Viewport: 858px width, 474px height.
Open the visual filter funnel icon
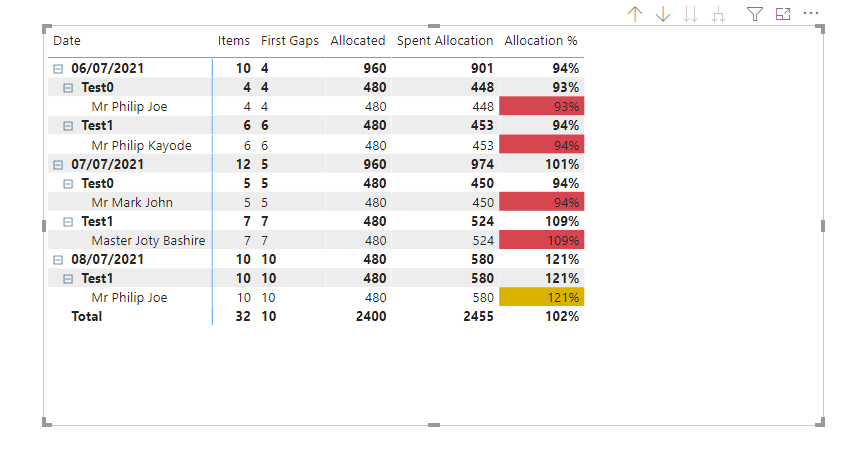click(755, 14)
